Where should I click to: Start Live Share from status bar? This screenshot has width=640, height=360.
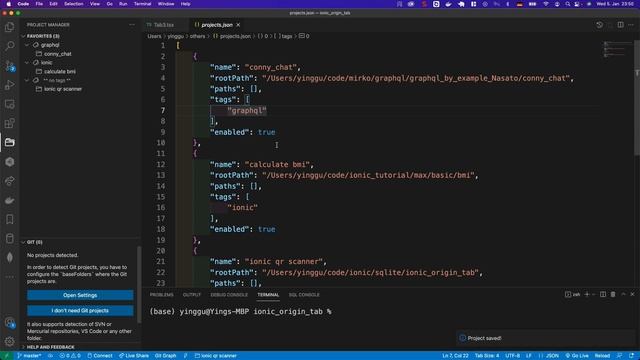tap(134, 356)
